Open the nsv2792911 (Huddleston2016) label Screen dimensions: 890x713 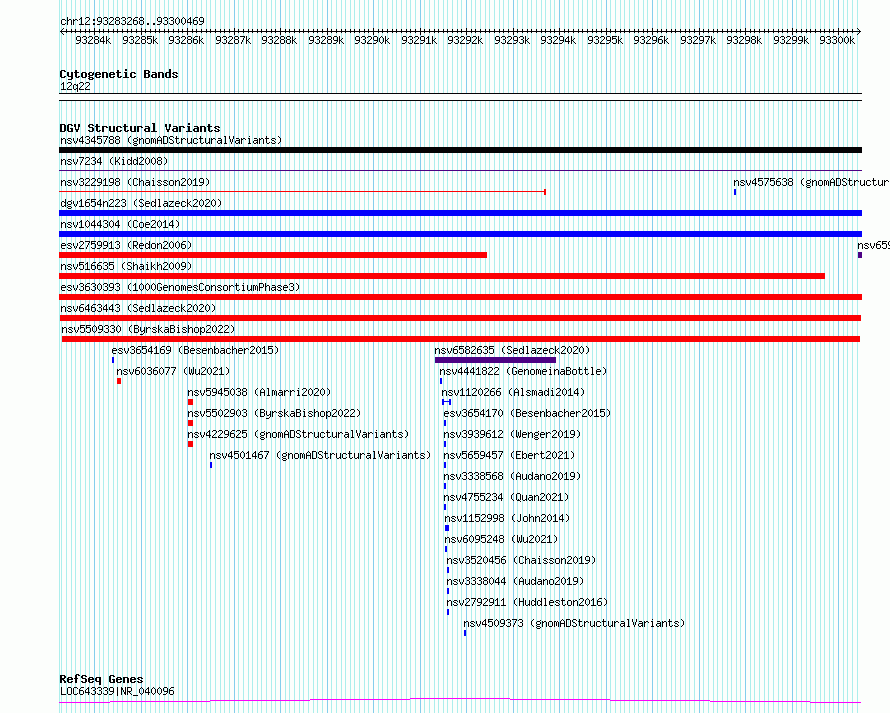click(527, 602)
